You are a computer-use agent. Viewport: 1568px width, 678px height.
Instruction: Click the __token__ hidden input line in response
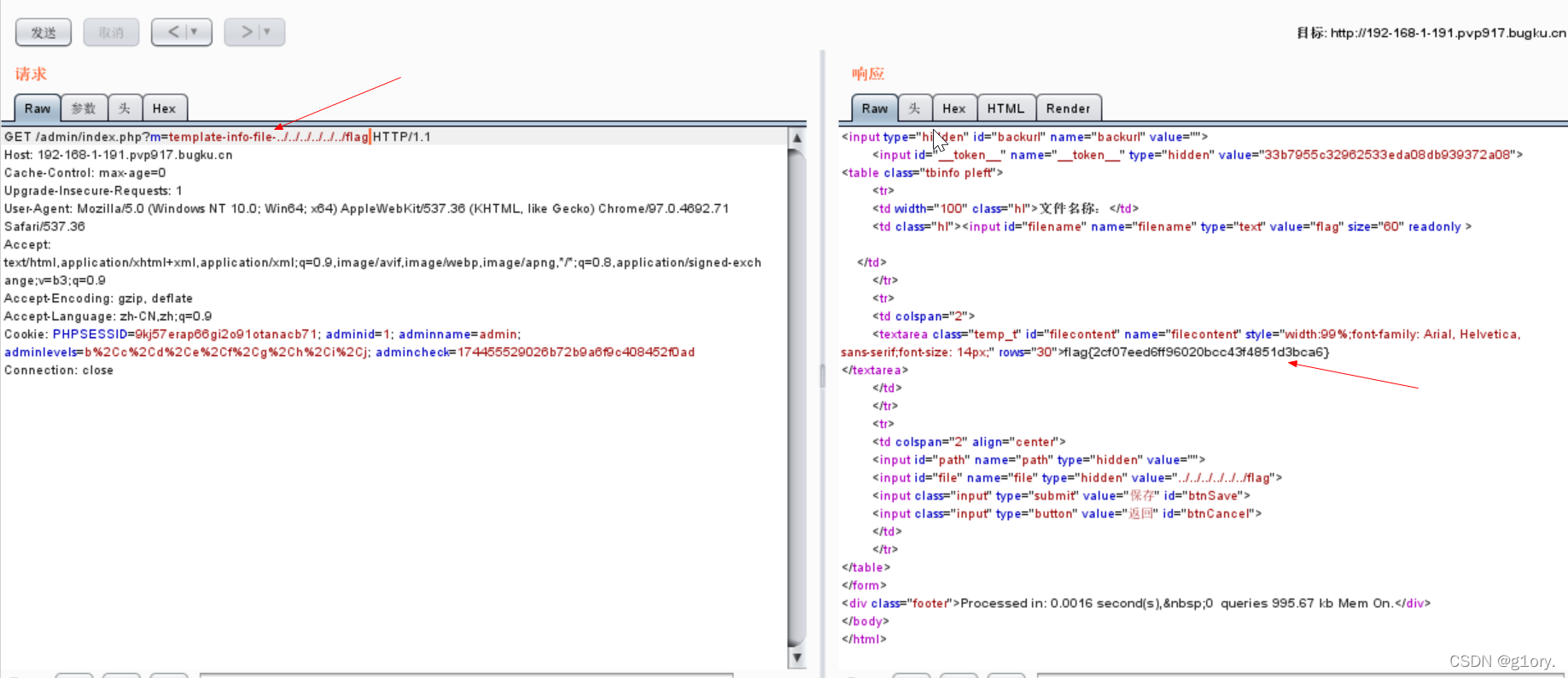coord(1197,155)
